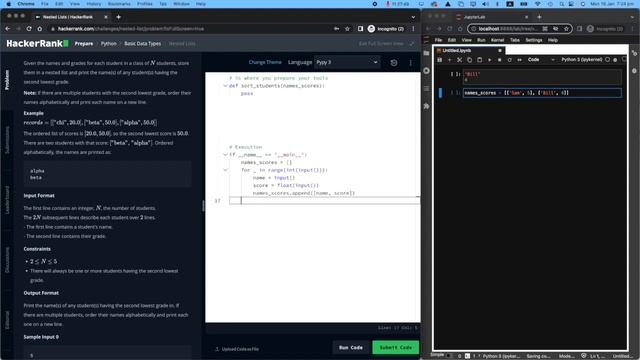
Task: Open JupyterLab File menu
Action: 438,40
